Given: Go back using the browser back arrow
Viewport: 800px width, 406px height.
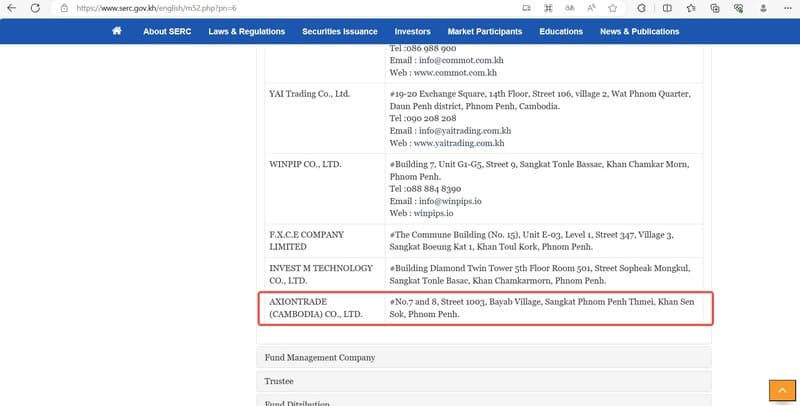Looking at the screenshot, I should click(11, 8).
